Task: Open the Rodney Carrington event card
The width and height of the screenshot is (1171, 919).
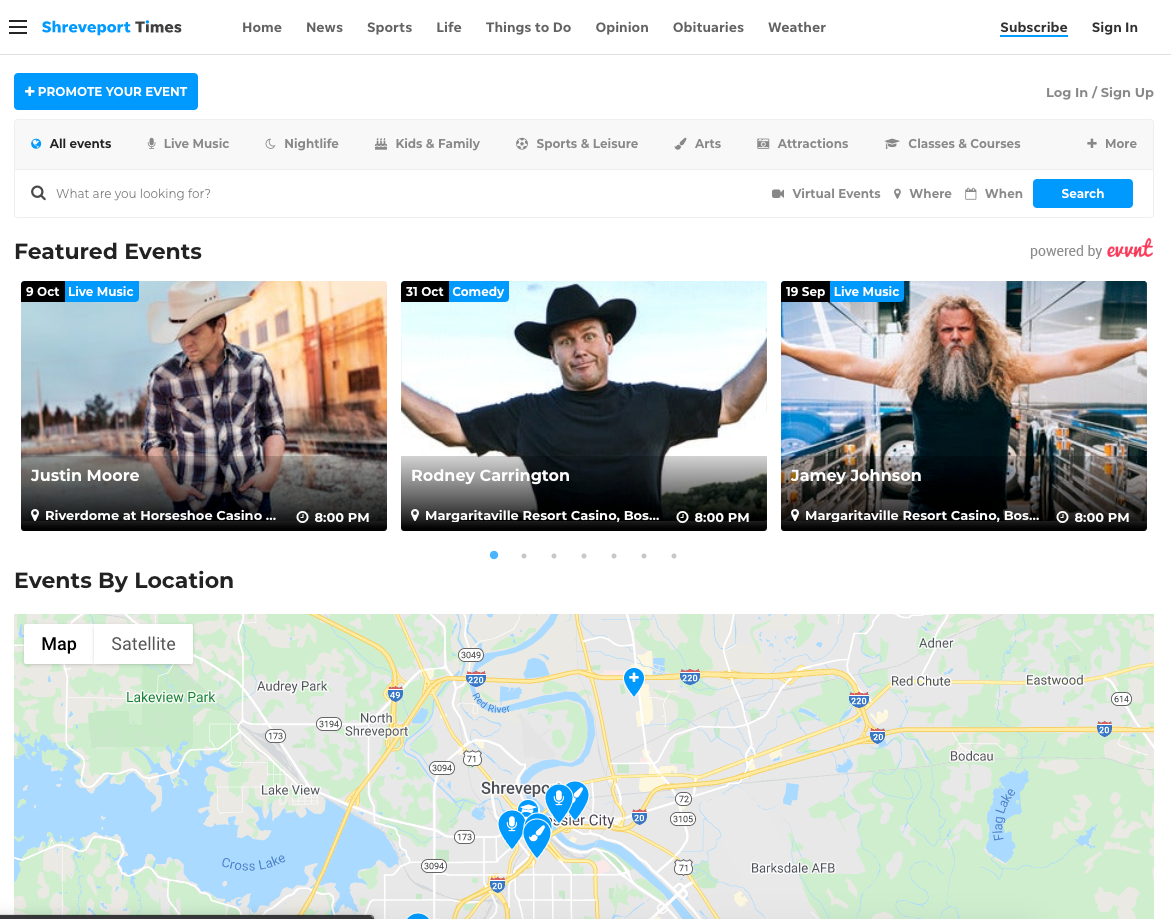Action: pos(584,406)
